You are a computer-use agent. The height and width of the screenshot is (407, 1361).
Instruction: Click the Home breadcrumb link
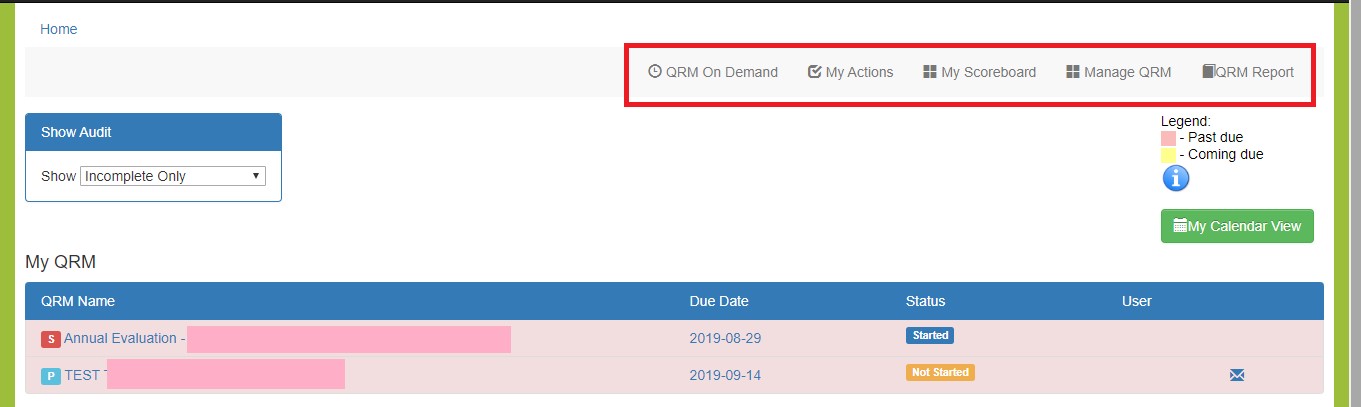(58, 29)
